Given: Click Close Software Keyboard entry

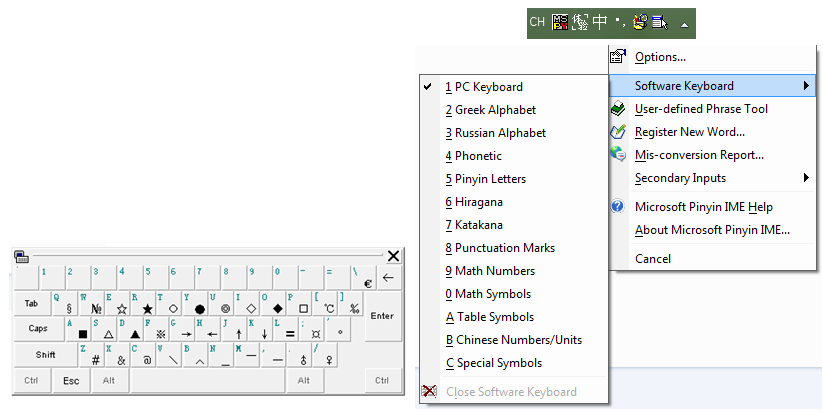Looking at the screenshot, I should pyautogui.click(x=511, y=392).
